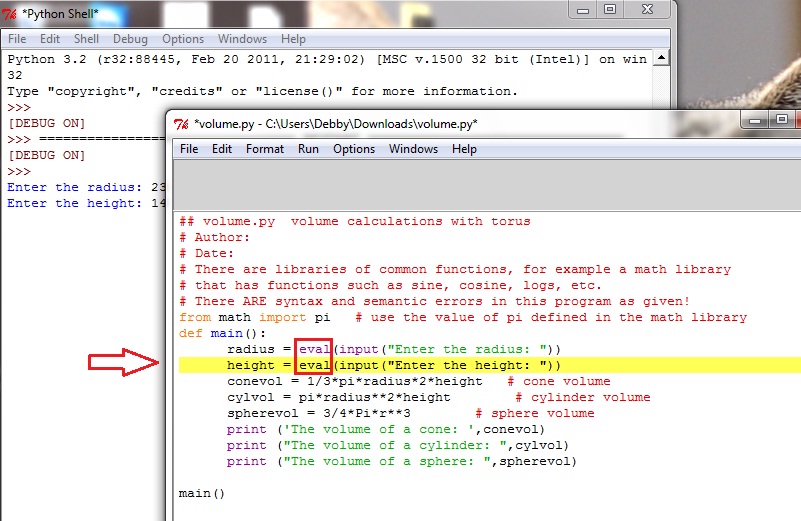Open File menu in volume.py editor
The height and width of the screenshot is (521, 801).
pos(189,149)
